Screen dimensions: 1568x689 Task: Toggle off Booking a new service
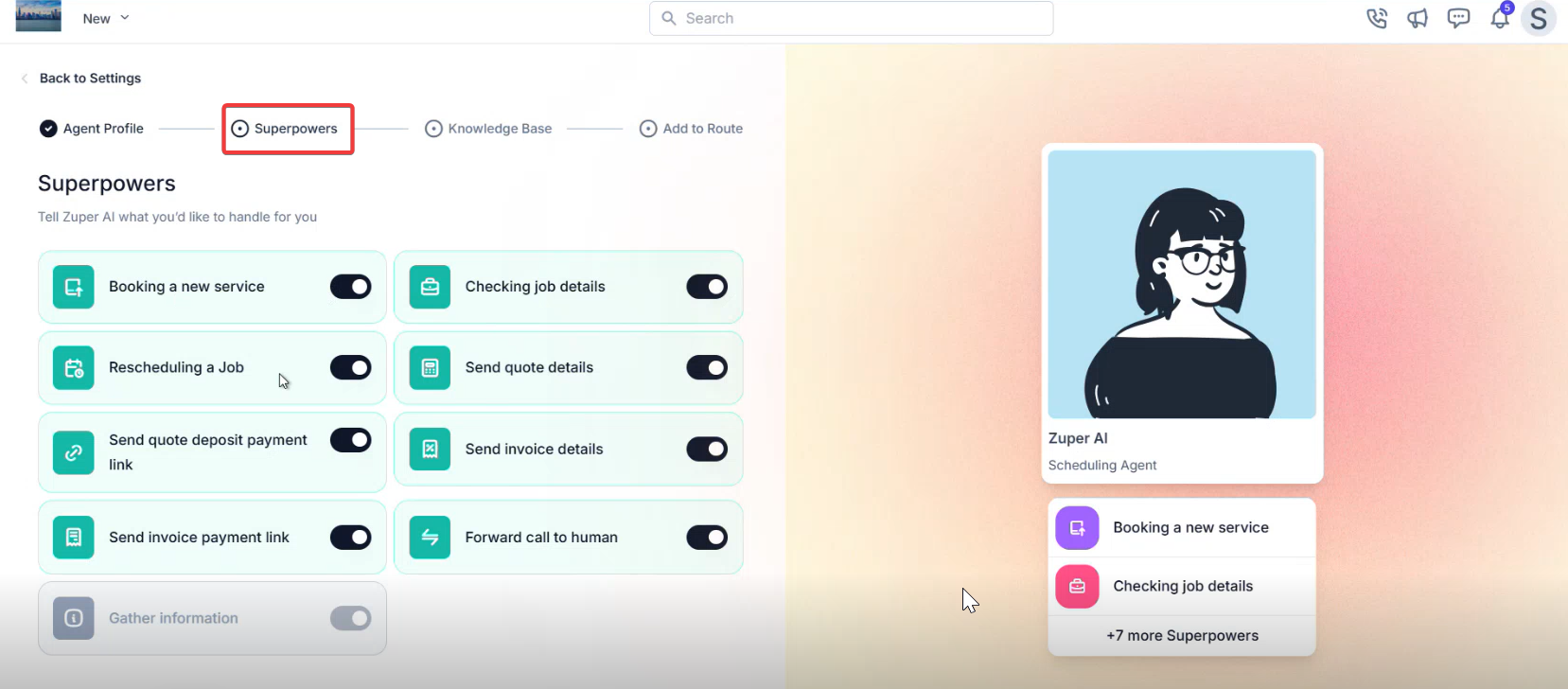(x=350, y=287)
